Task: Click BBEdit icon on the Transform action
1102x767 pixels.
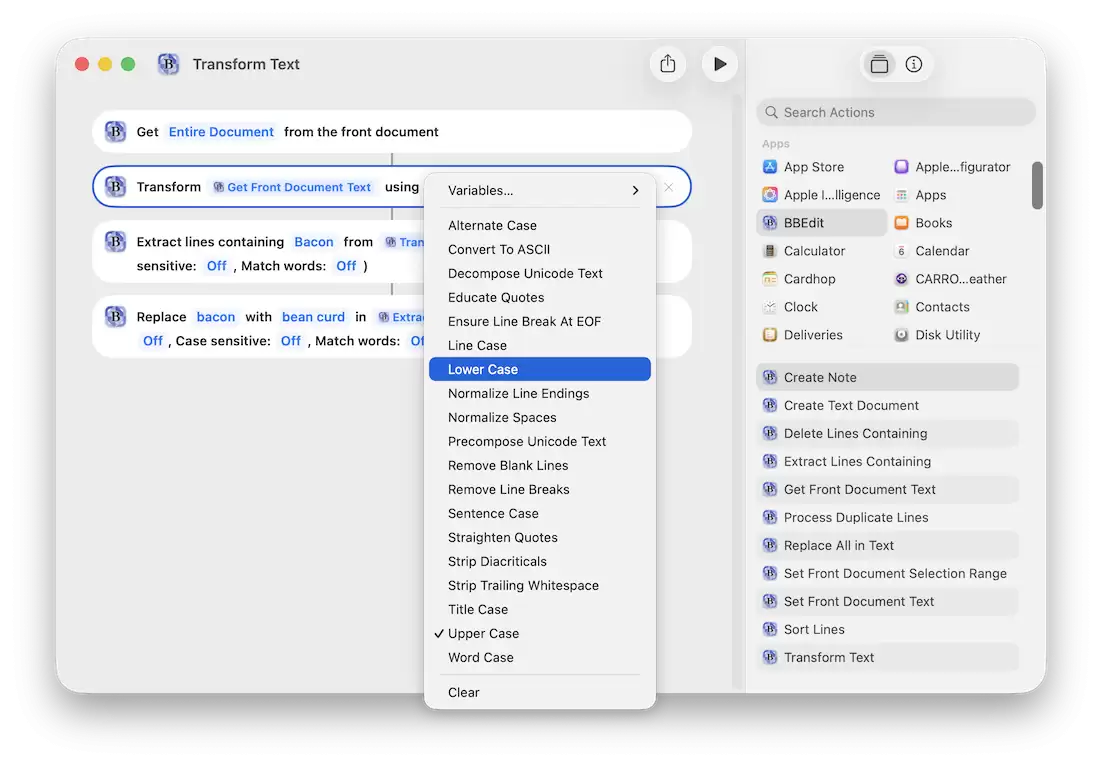Action: tap(115, 186)
